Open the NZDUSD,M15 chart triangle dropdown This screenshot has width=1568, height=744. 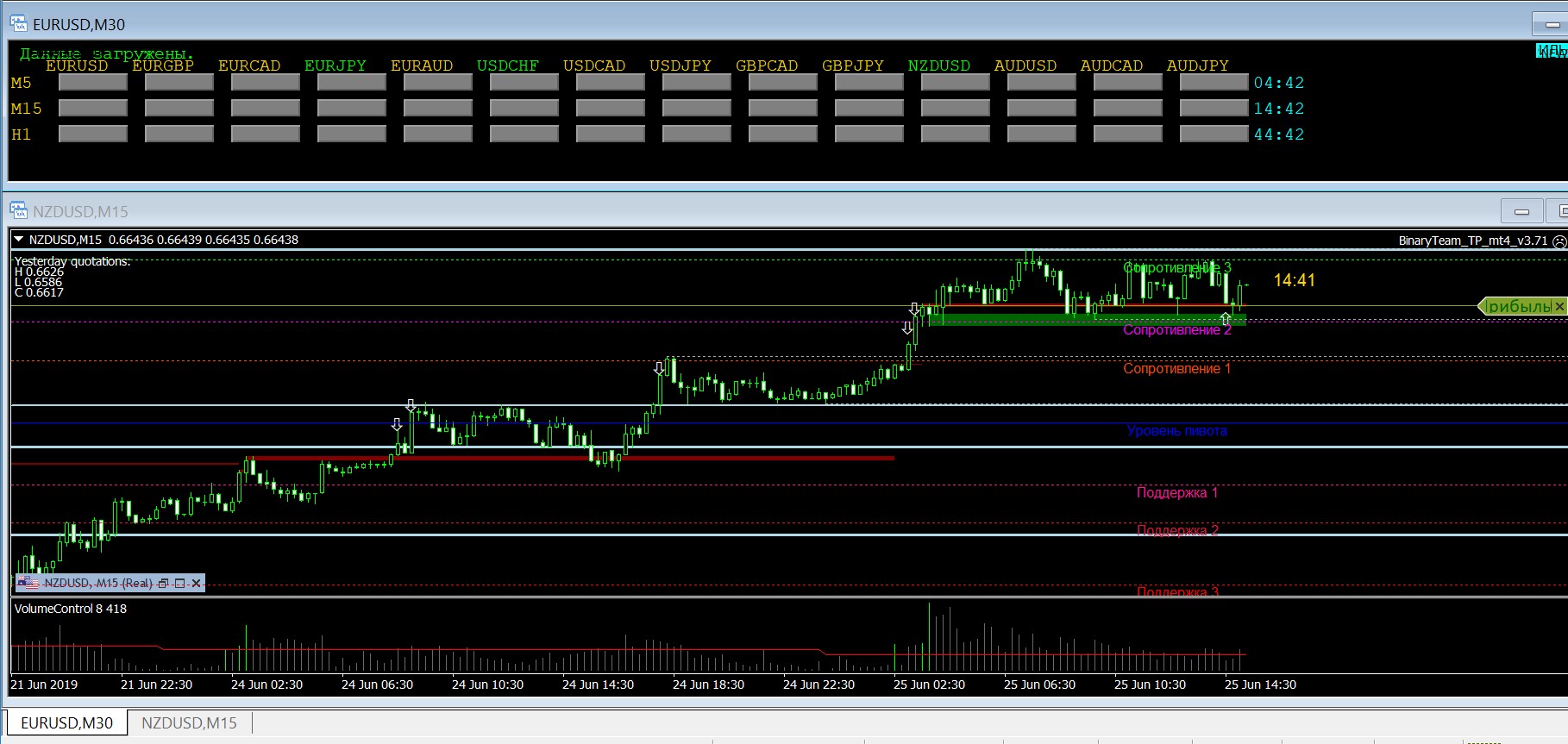point(18,240)
